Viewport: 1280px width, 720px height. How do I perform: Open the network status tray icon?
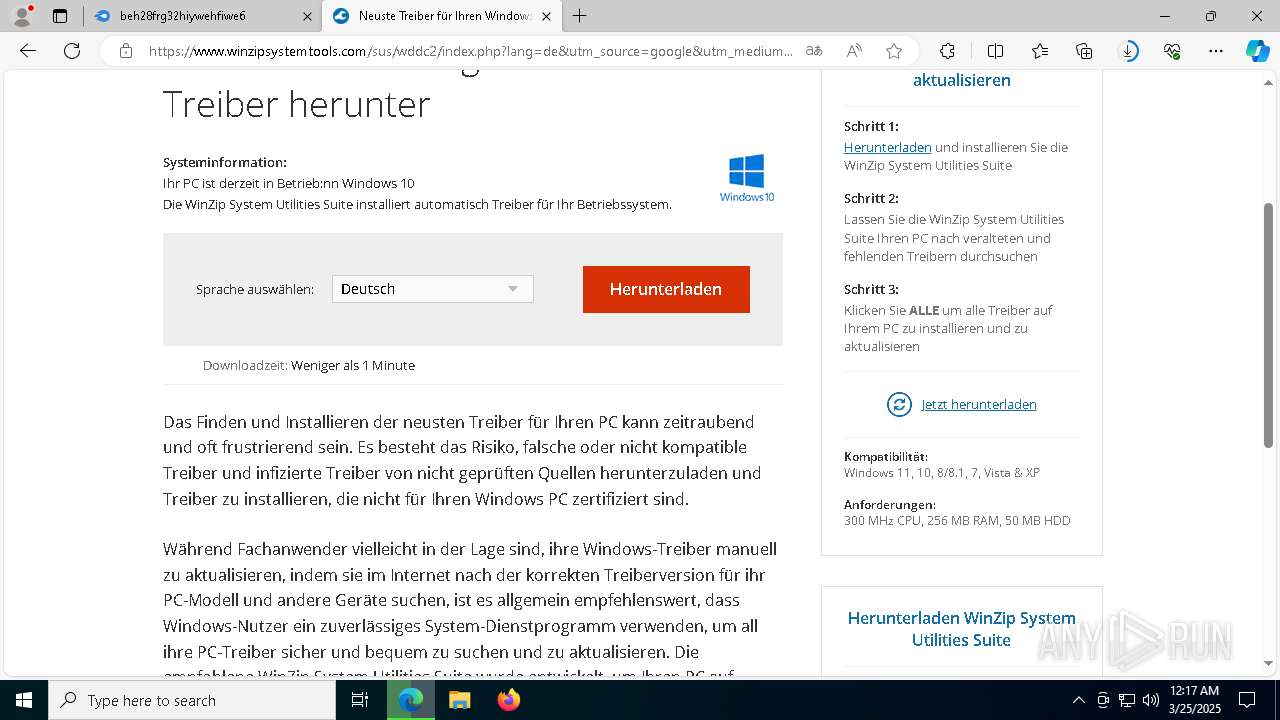1127,700
